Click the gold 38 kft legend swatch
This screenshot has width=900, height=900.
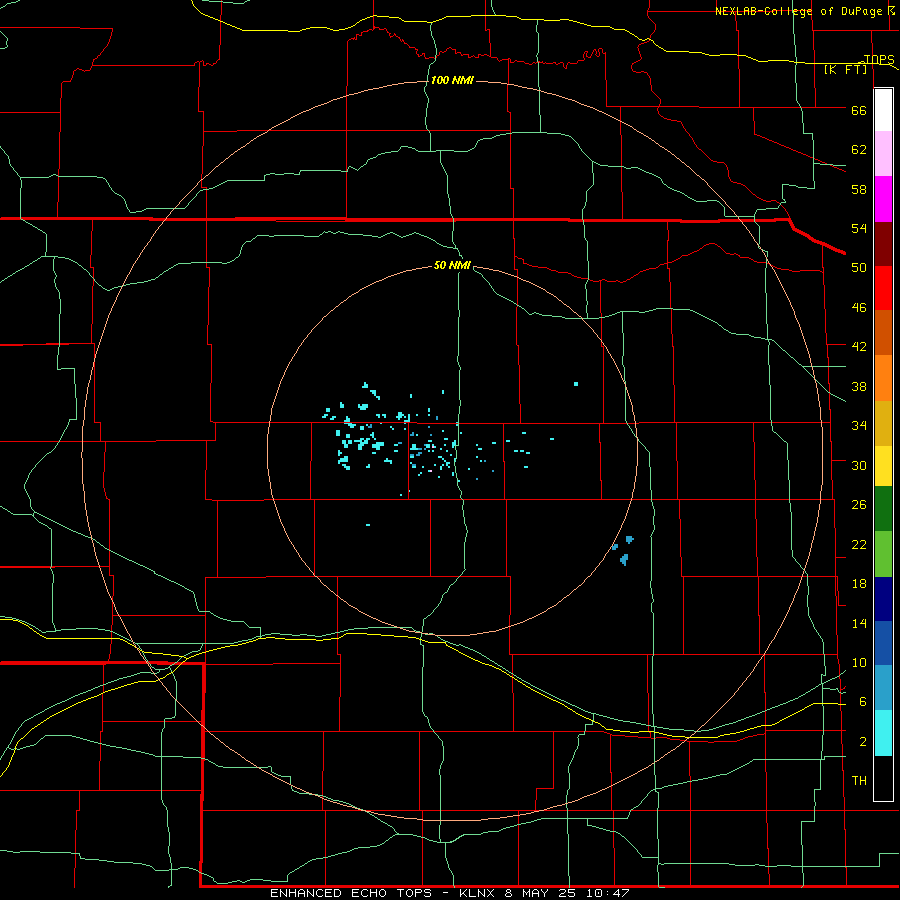coord(883,423)
